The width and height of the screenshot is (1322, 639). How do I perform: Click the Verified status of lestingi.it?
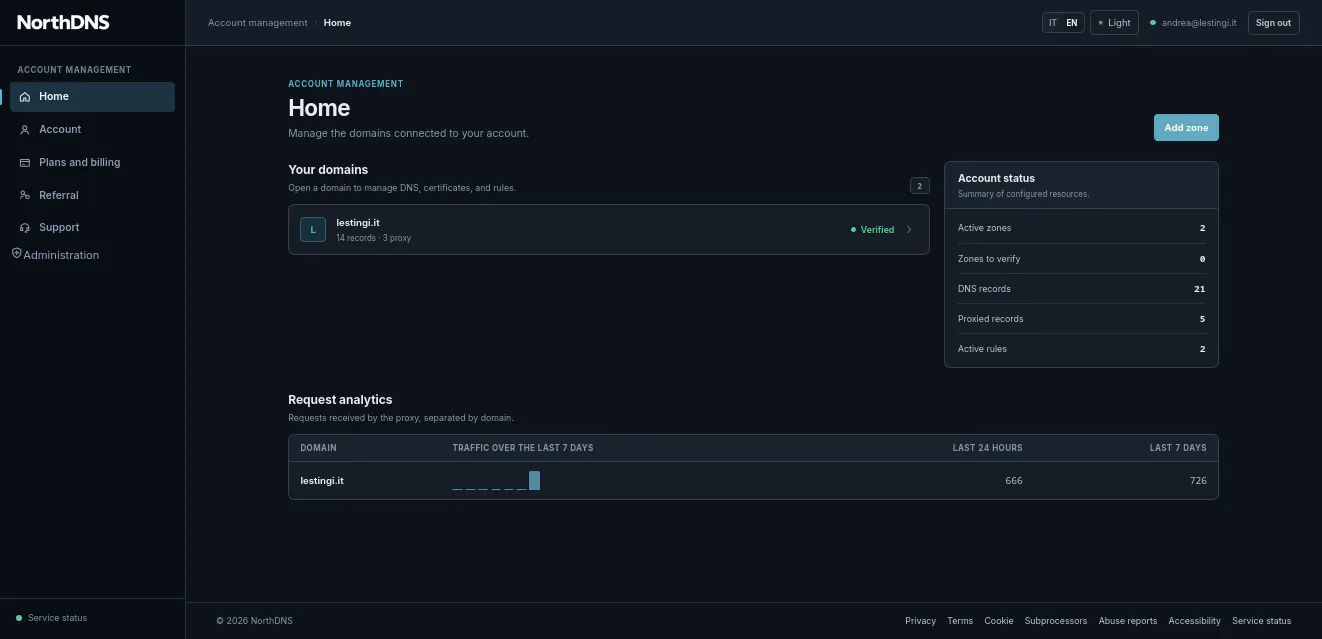pyautogui.click(x=872, y=230)
